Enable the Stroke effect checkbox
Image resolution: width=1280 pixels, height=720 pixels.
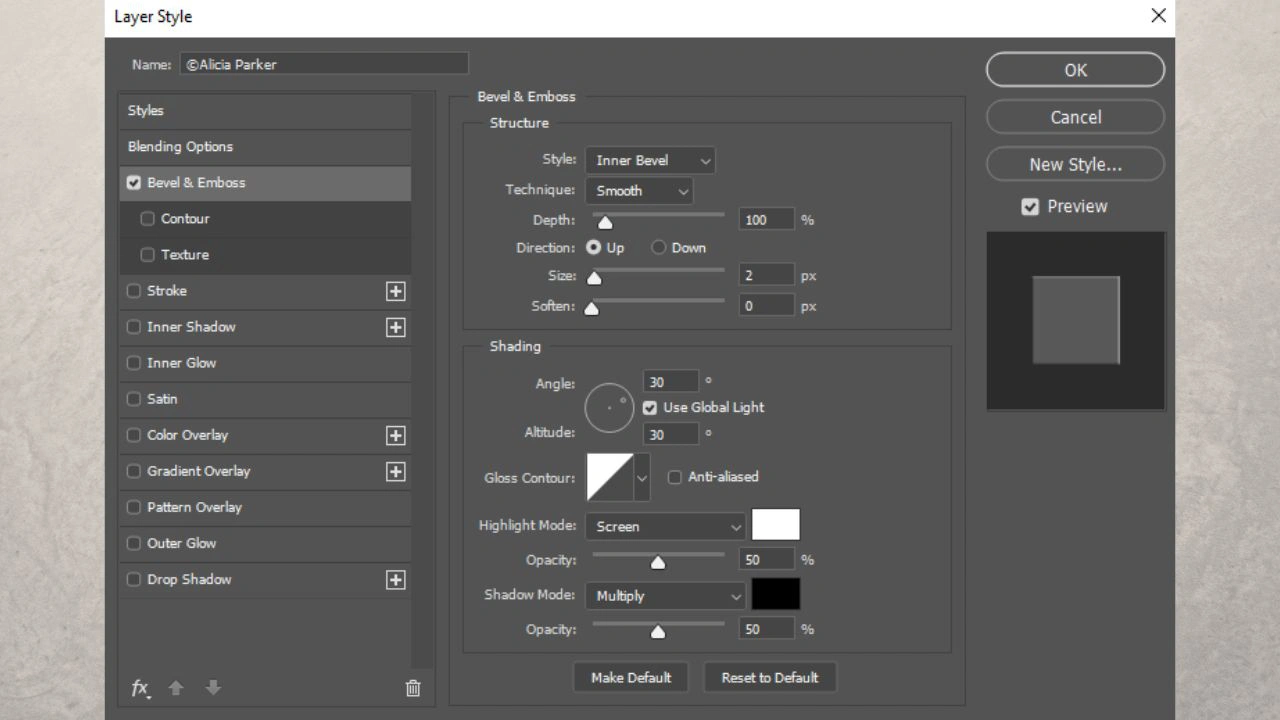134,291
